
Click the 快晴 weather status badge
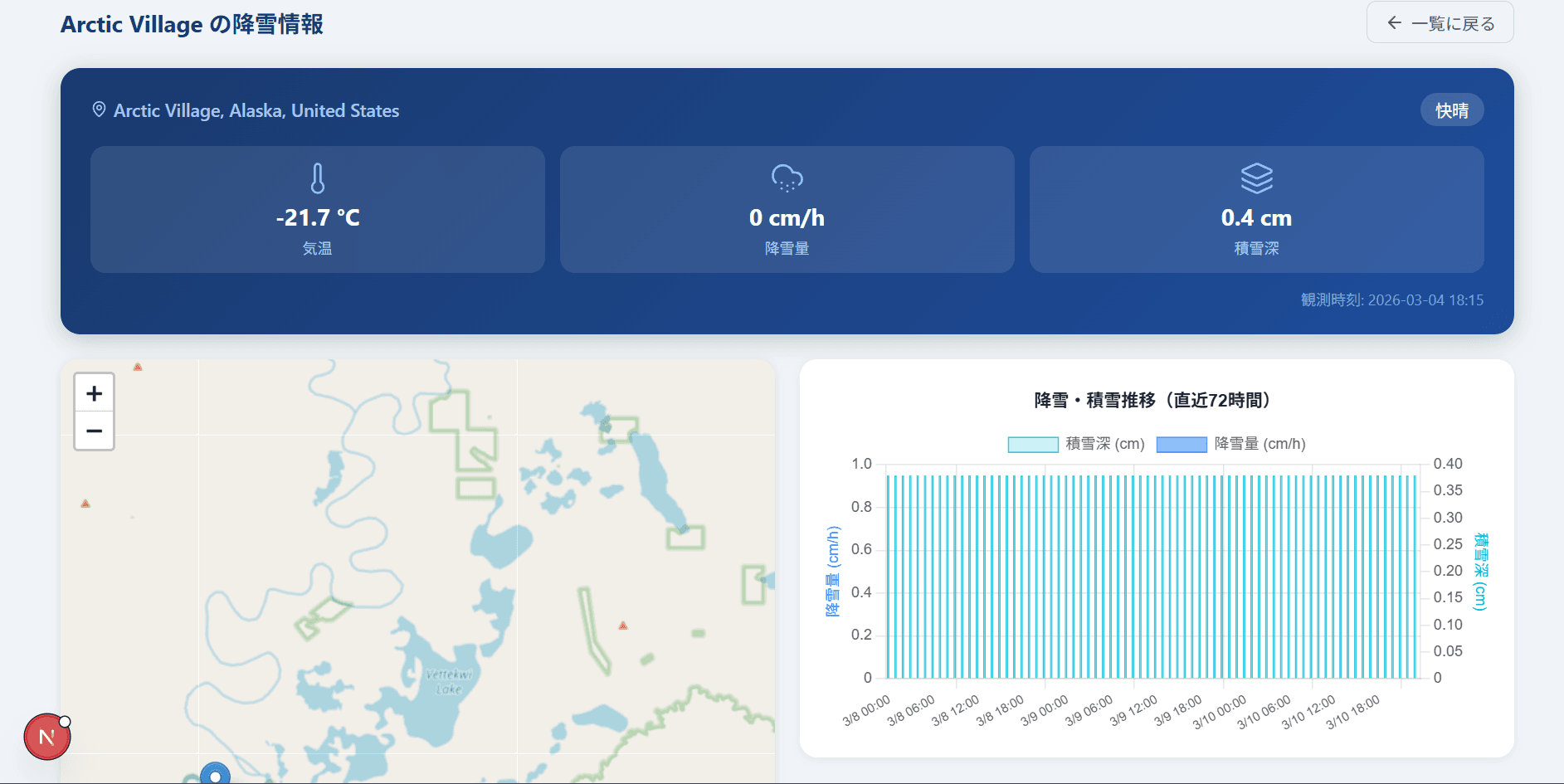1451,110
